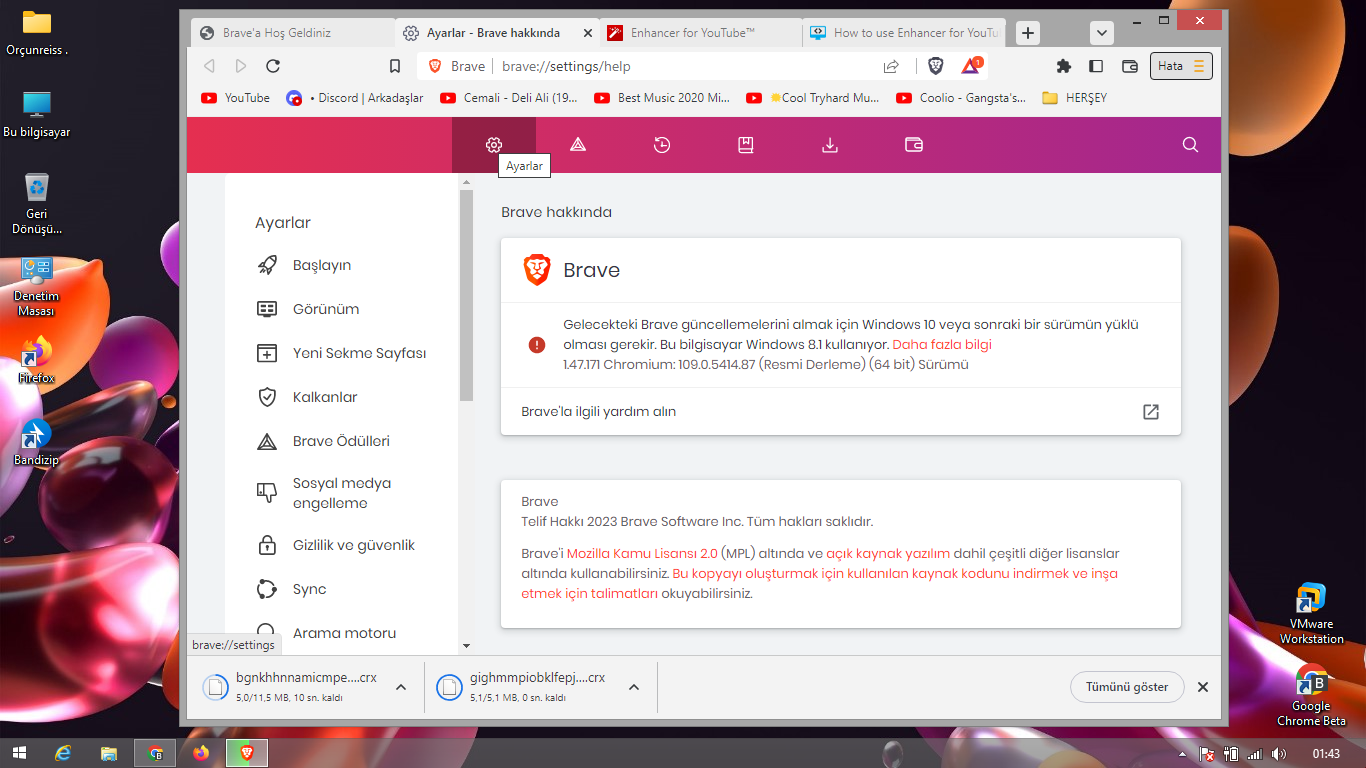Switch to the How to use Enhancer tab
Image resolution: width=1366 pixels, height=768 pixels.
pos(903,33)
